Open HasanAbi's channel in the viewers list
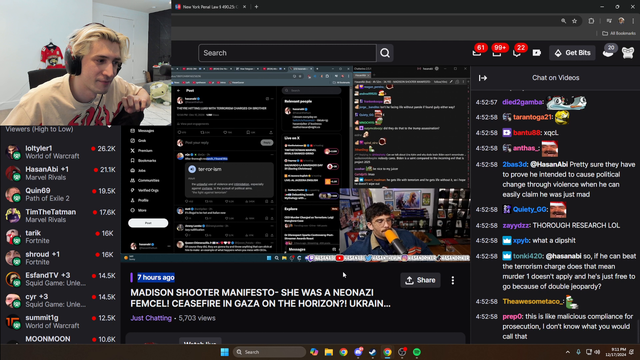The image size is (640, 360). (60, 173)
